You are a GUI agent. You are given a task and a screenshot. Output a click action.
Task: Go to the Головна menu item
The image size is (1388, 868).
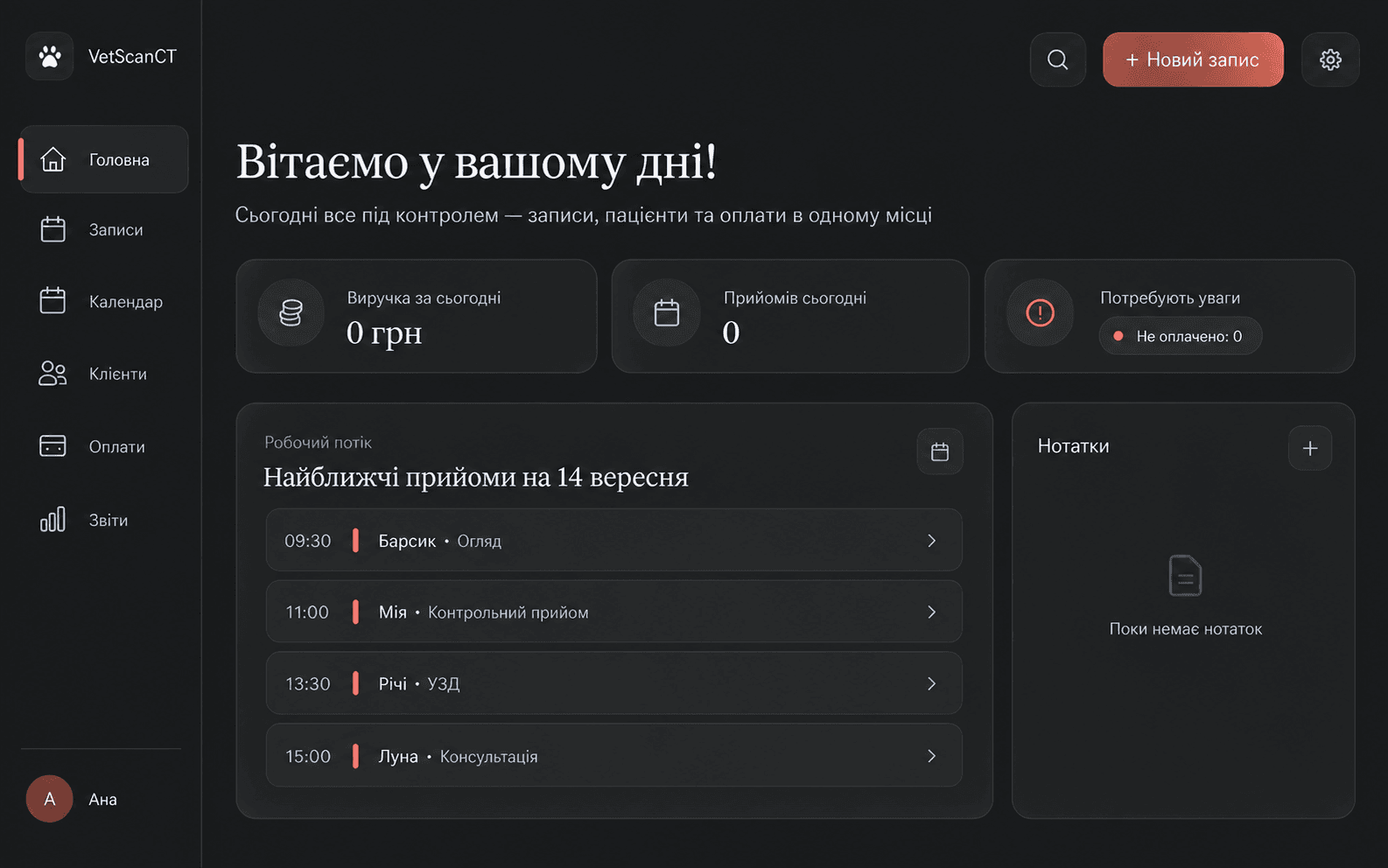(105, 159)
